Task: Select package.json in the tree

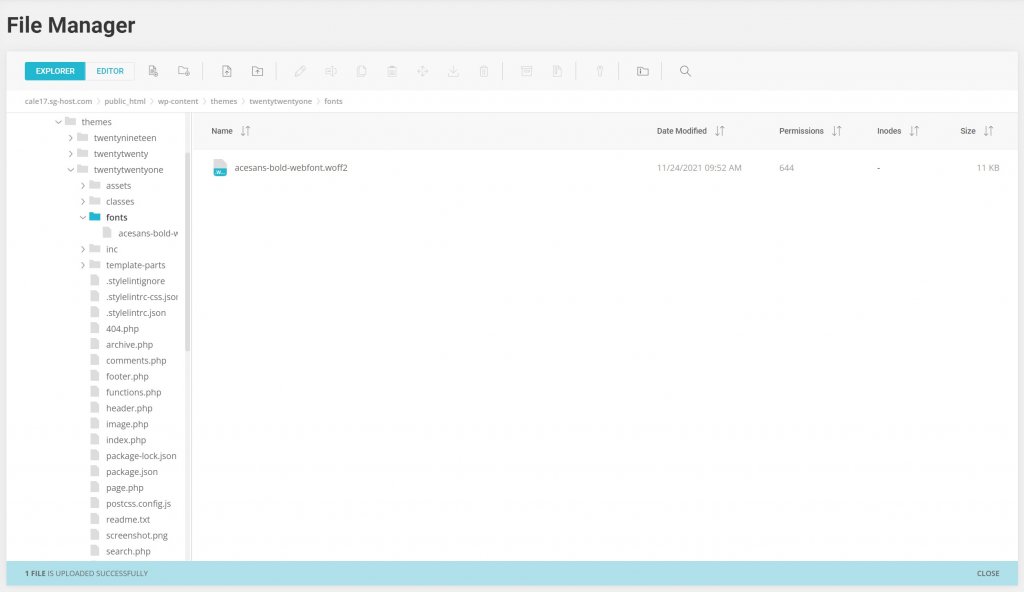Action: coord(131,472)
